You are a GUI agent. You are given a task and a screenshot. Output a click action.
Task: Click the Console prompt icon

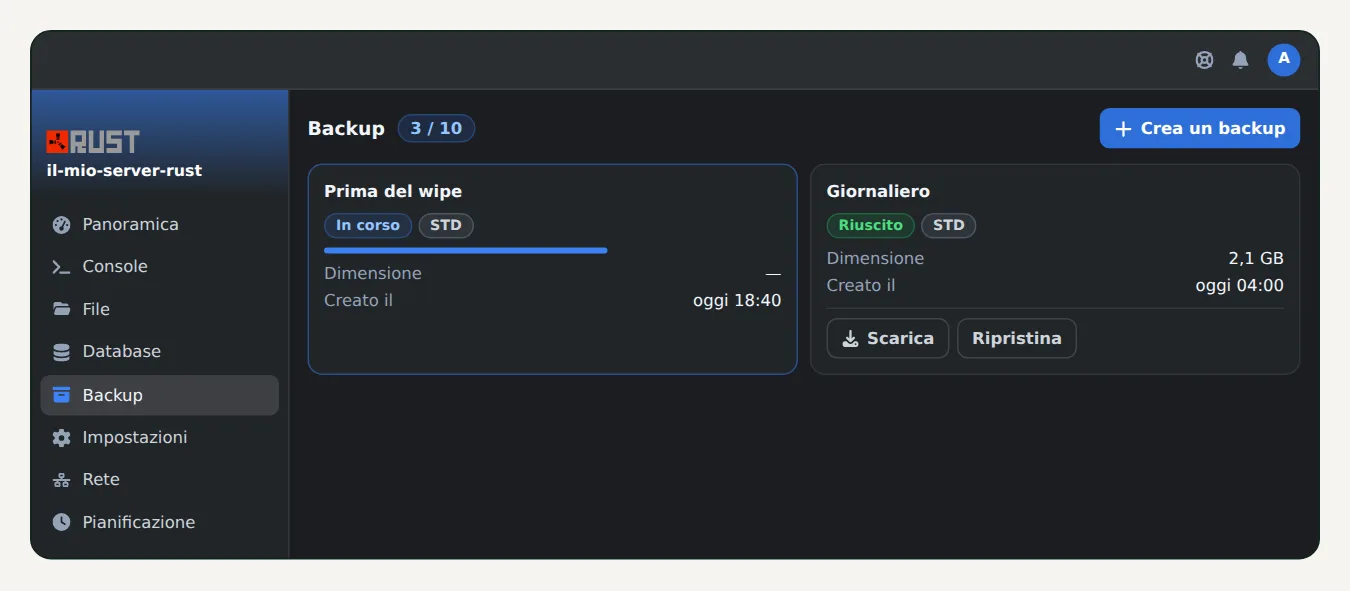(x=62, y=267)
